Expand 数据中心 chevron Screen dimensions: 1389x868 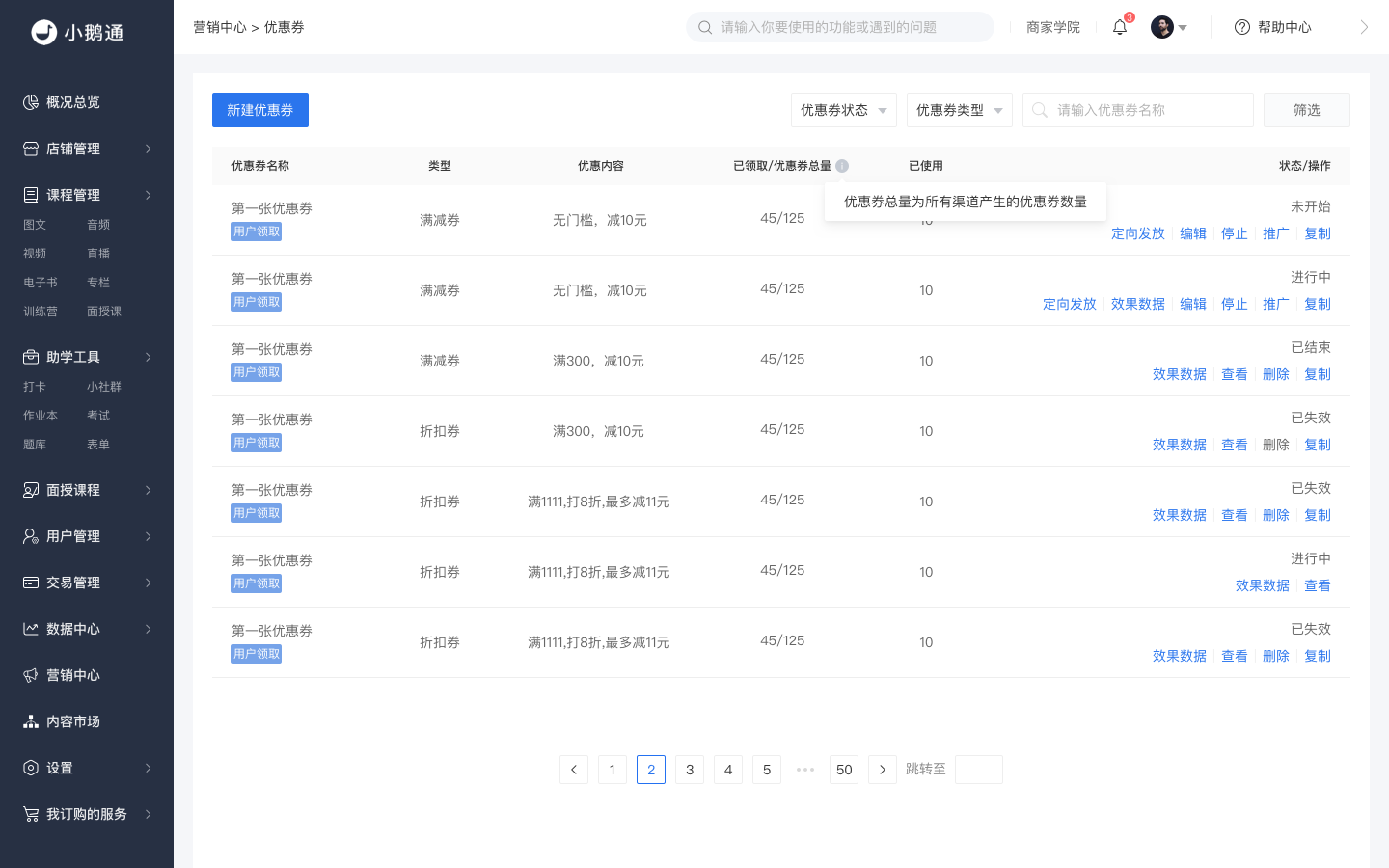[149, 629]
